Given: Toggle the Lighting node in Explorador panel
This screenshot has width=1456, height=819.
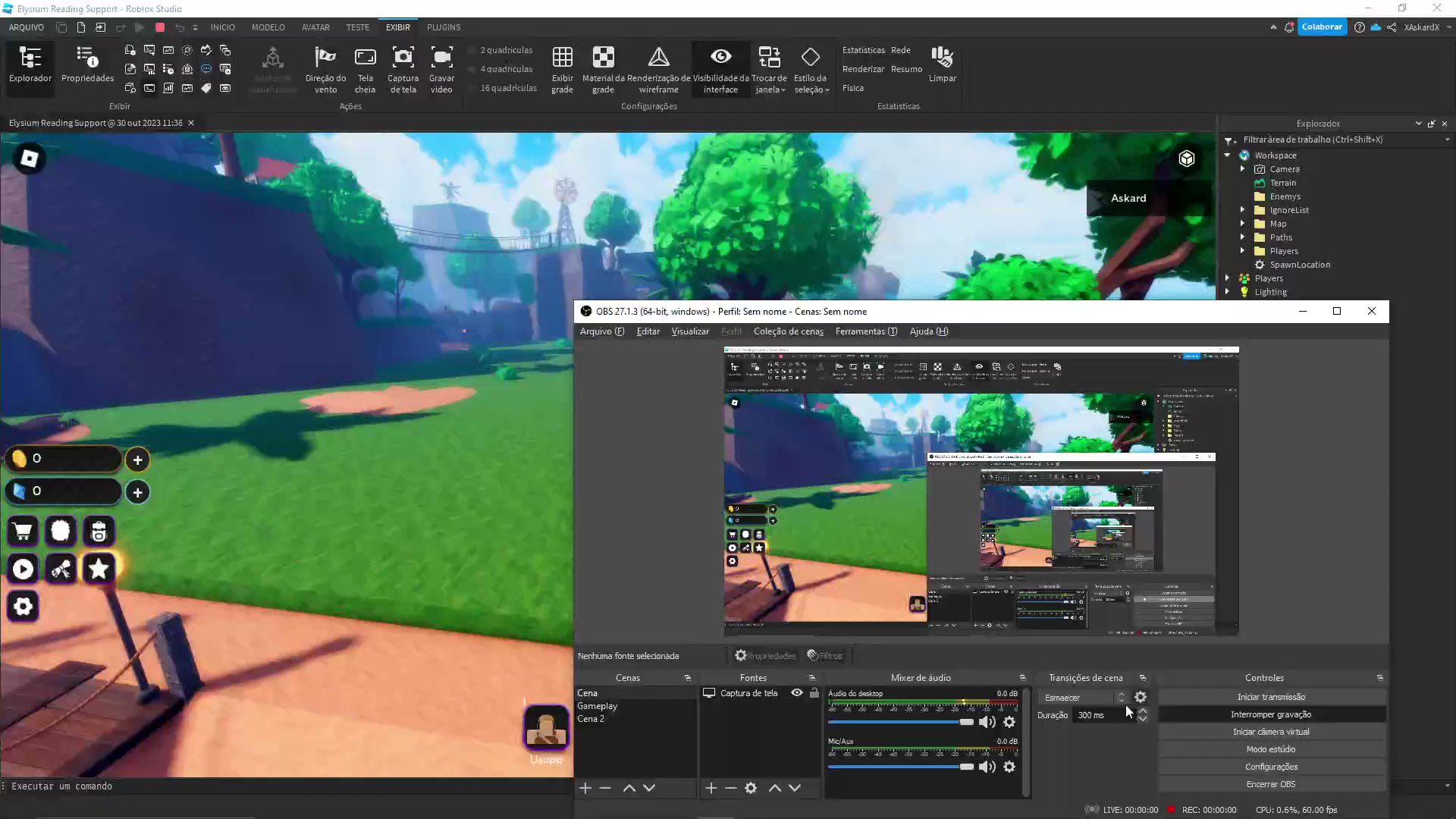Looking at the screenshot, I should (x=1232, y=292).
